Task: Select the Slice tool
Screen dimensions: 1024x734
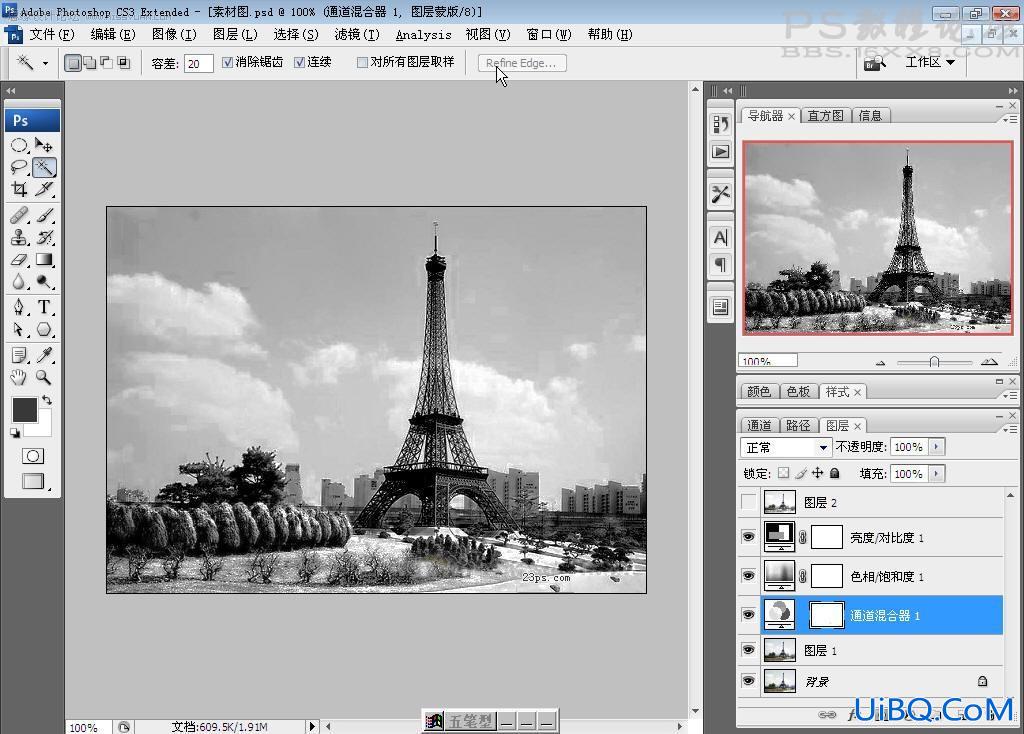Action: click(x=44, y=189)
